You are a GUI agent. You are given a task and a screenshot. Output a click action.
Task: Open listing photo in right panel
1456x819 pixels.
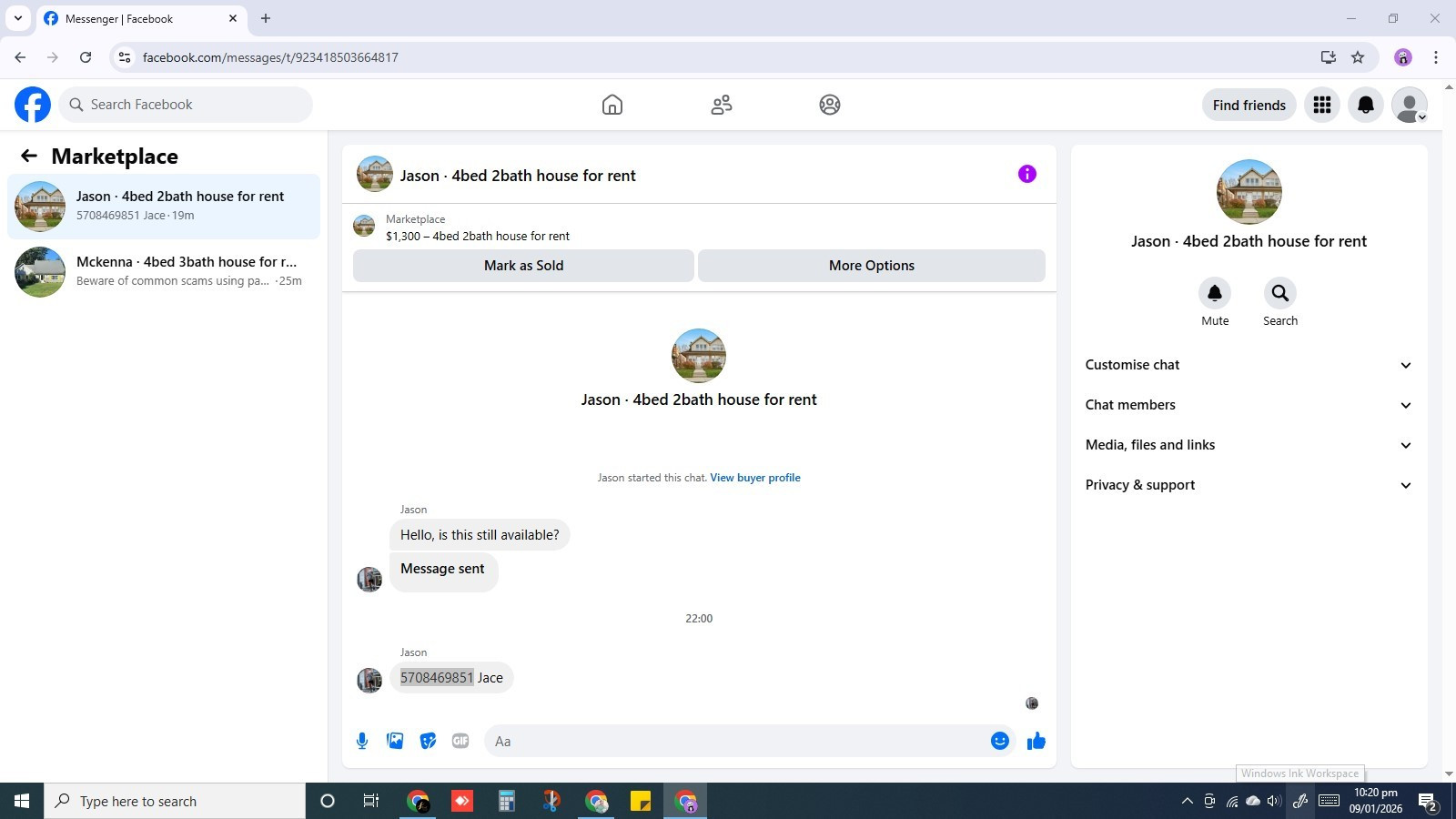[1249, 192]
